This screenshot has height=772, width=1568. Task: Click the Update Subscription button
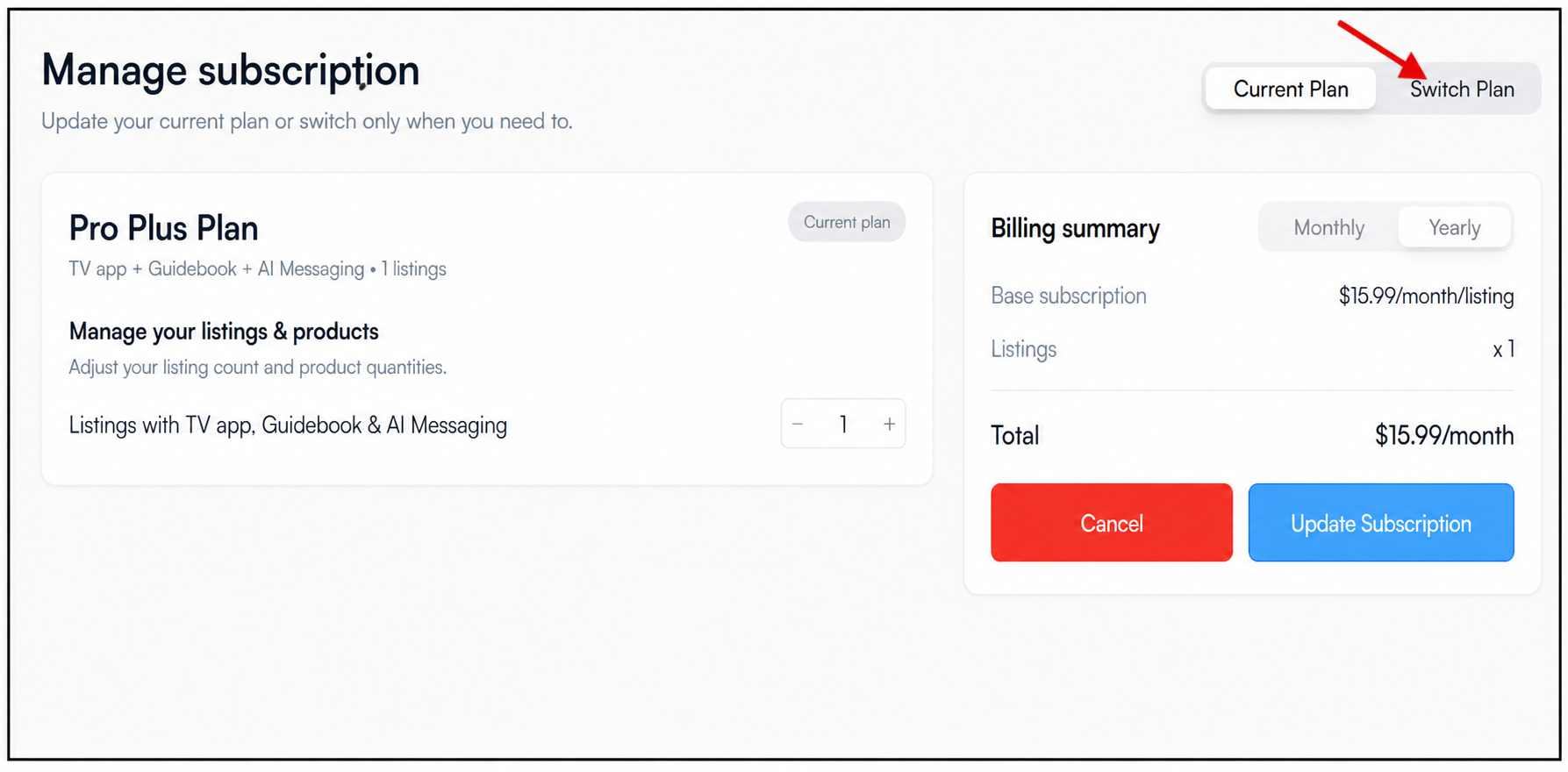(1381, 523)
